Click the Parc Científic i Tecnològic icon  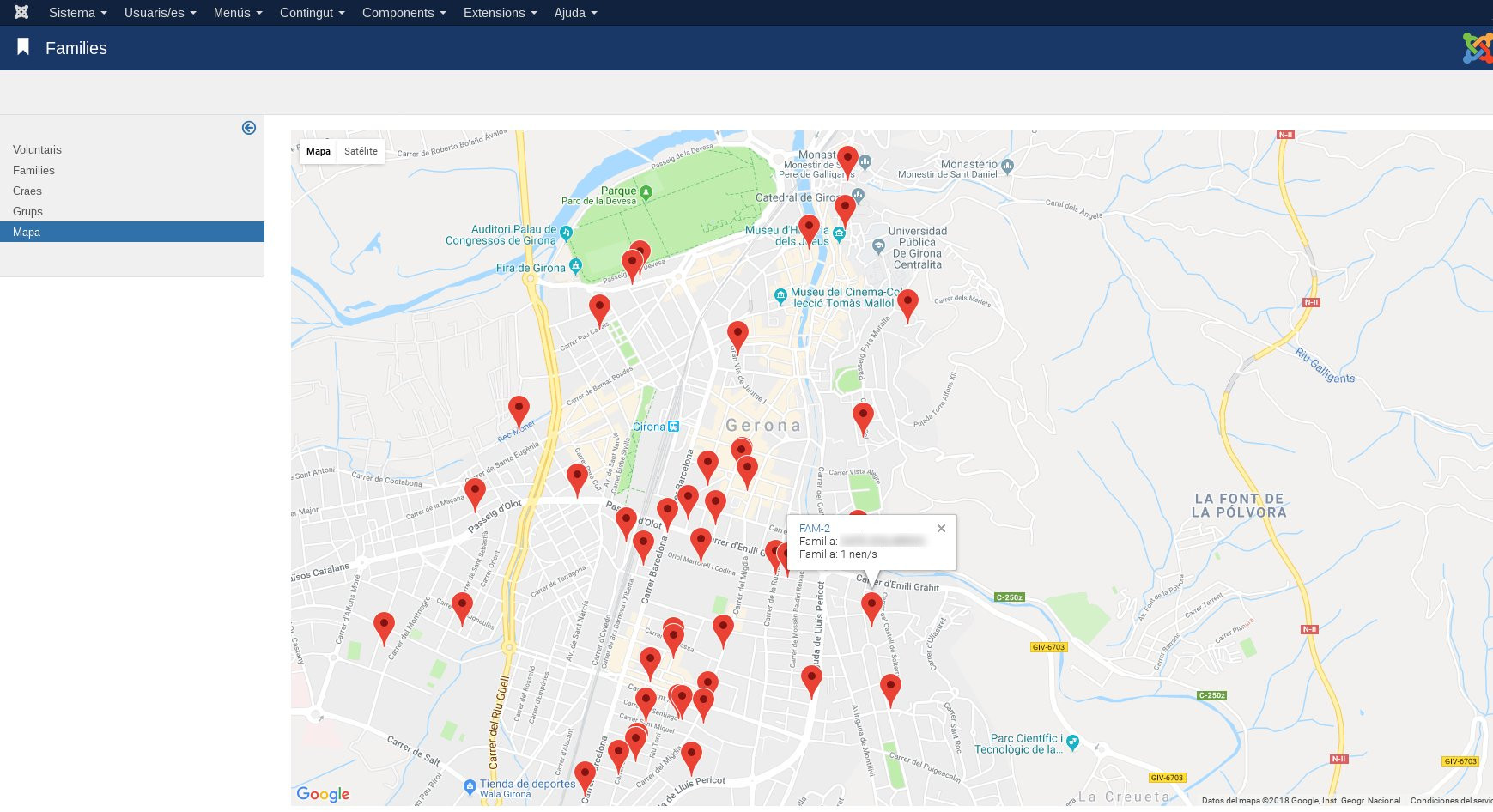click(x=1072, y=742)
